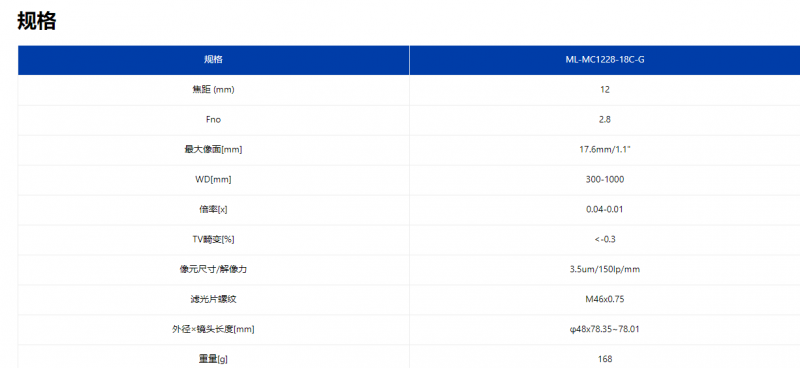Click the ML-MC1228-18C-G model header
This screenshot has width=800, height=368.
click(605, 60)
